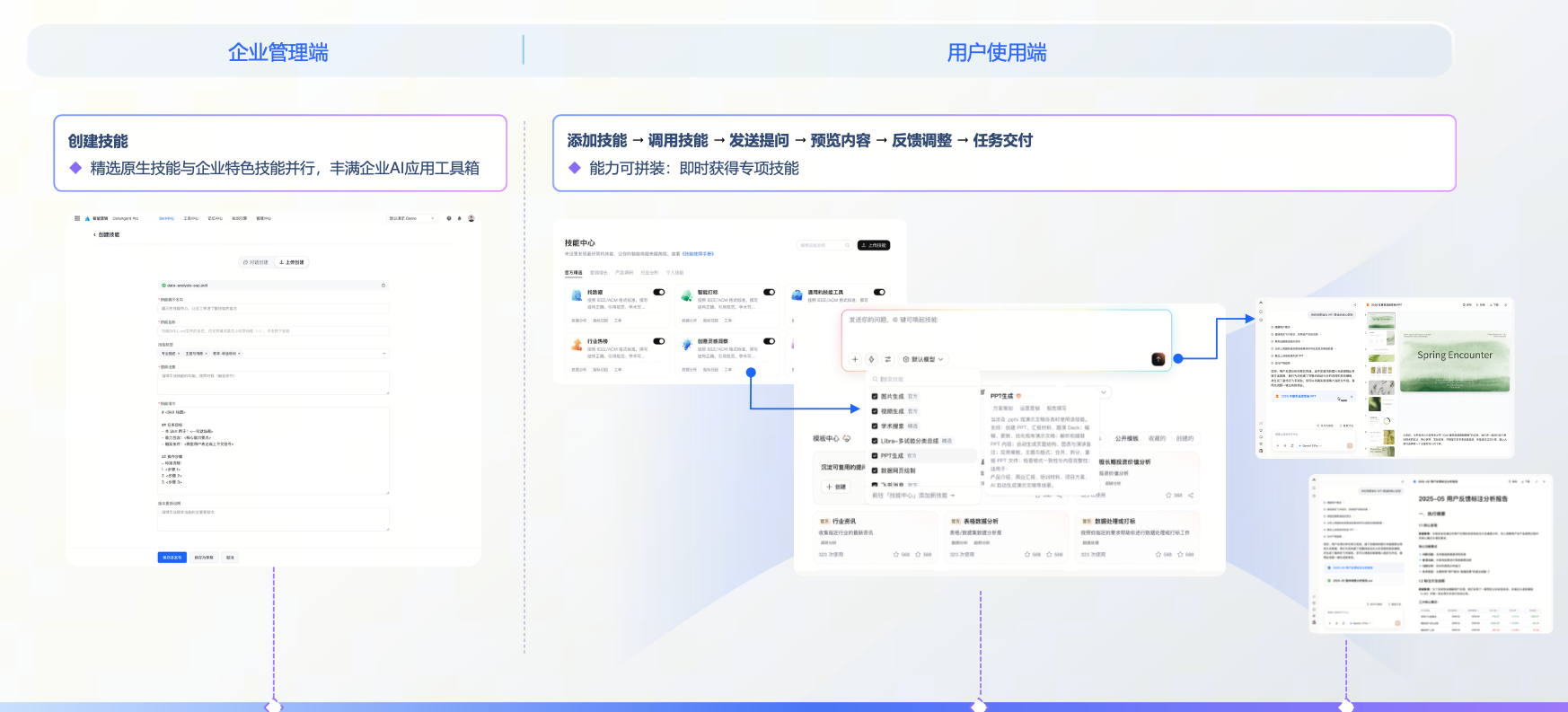Open the skills diamond icon in chat toolbar
The width and height of the screenshot is (1568, 712).
pyautogui.click(x=871, y=359)
